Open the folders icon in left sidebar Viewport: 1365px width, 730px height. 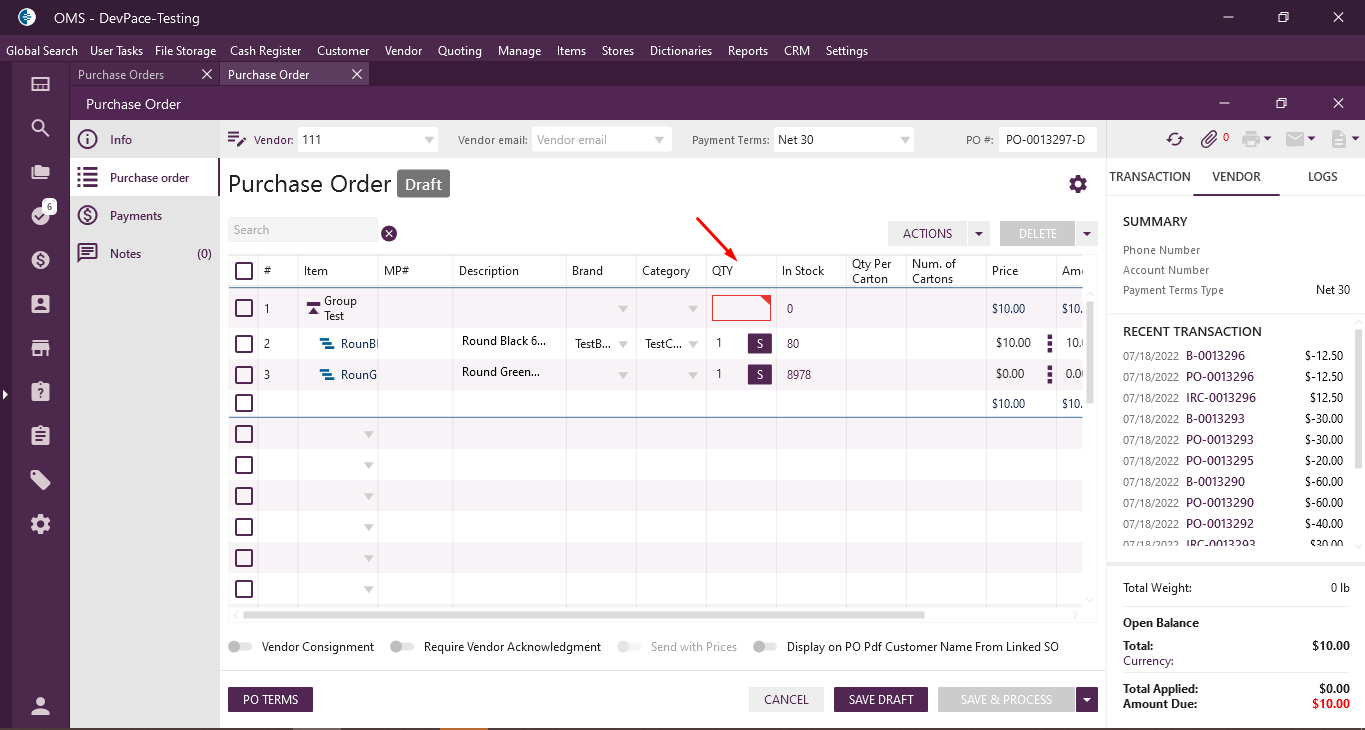pos(41,172)
